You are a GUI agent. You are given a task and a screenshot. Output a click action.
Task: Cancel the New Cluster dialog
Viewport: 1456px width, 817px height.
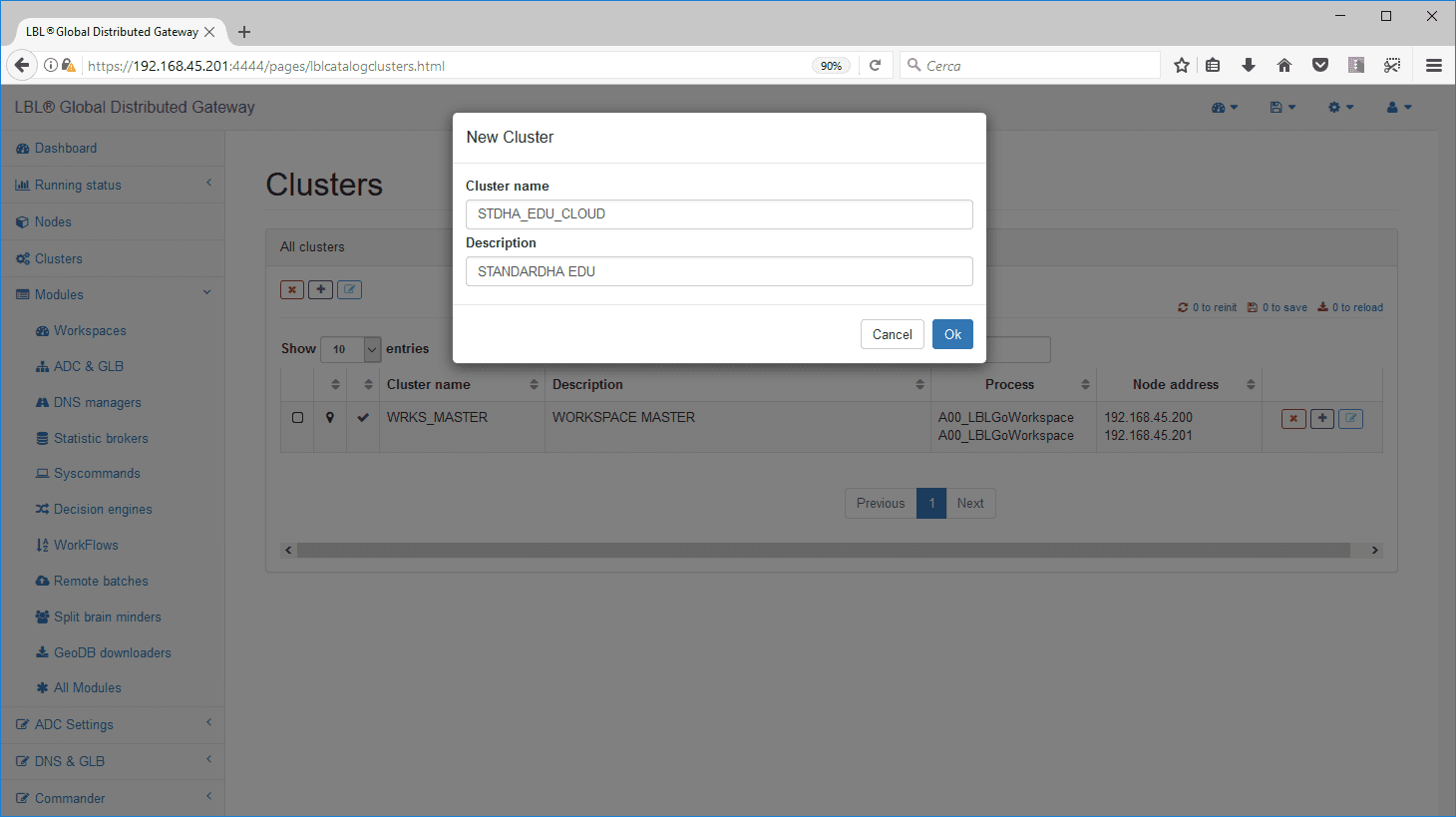click(892, 334)
